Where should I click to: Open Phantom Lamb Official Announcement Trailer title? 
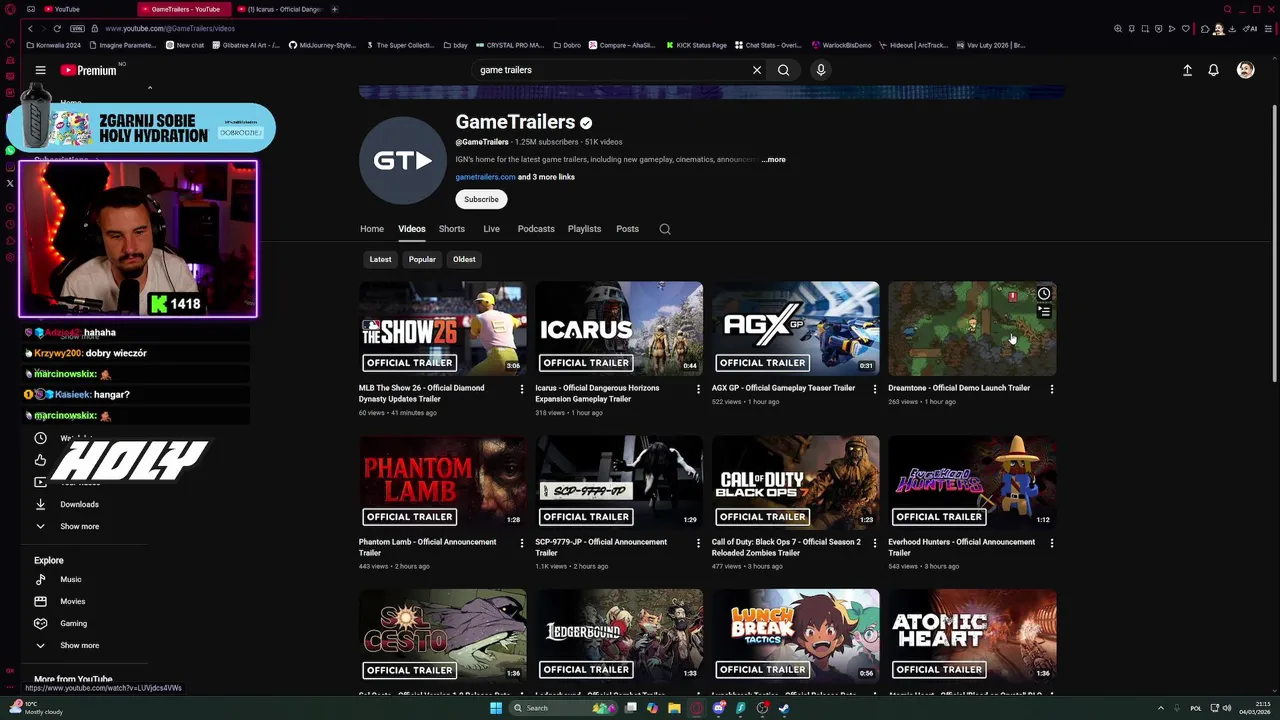pos(427,547)
